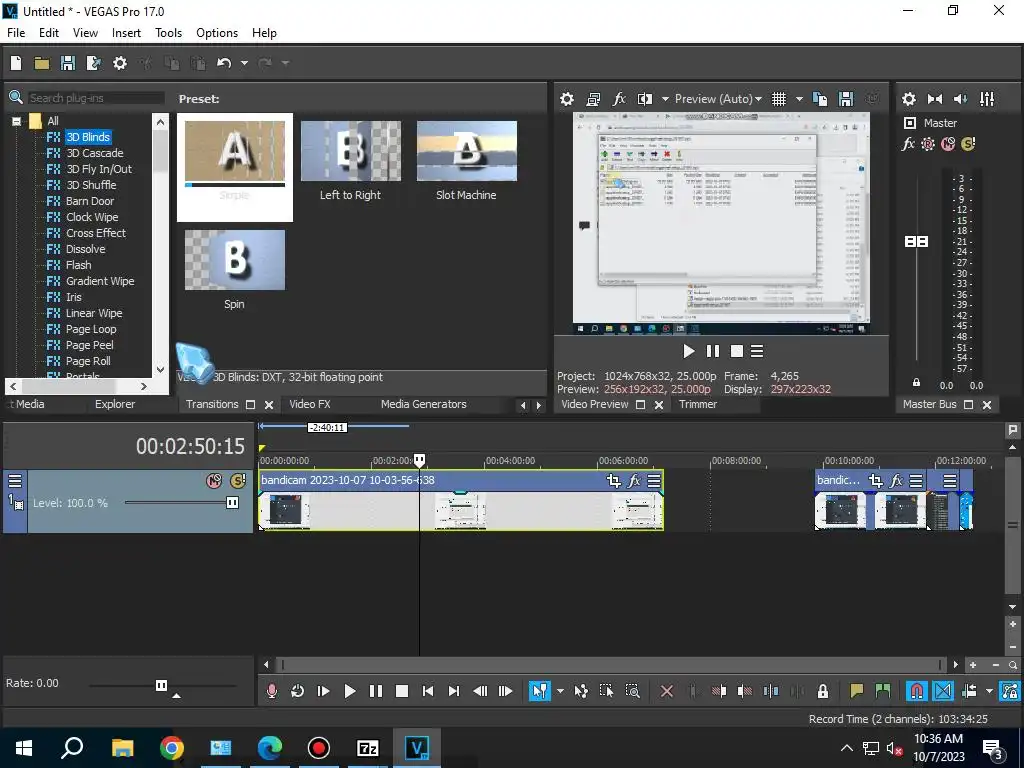Create a new project with the New icon
This screenshot has width=1024, height=768.
(16, 63)
